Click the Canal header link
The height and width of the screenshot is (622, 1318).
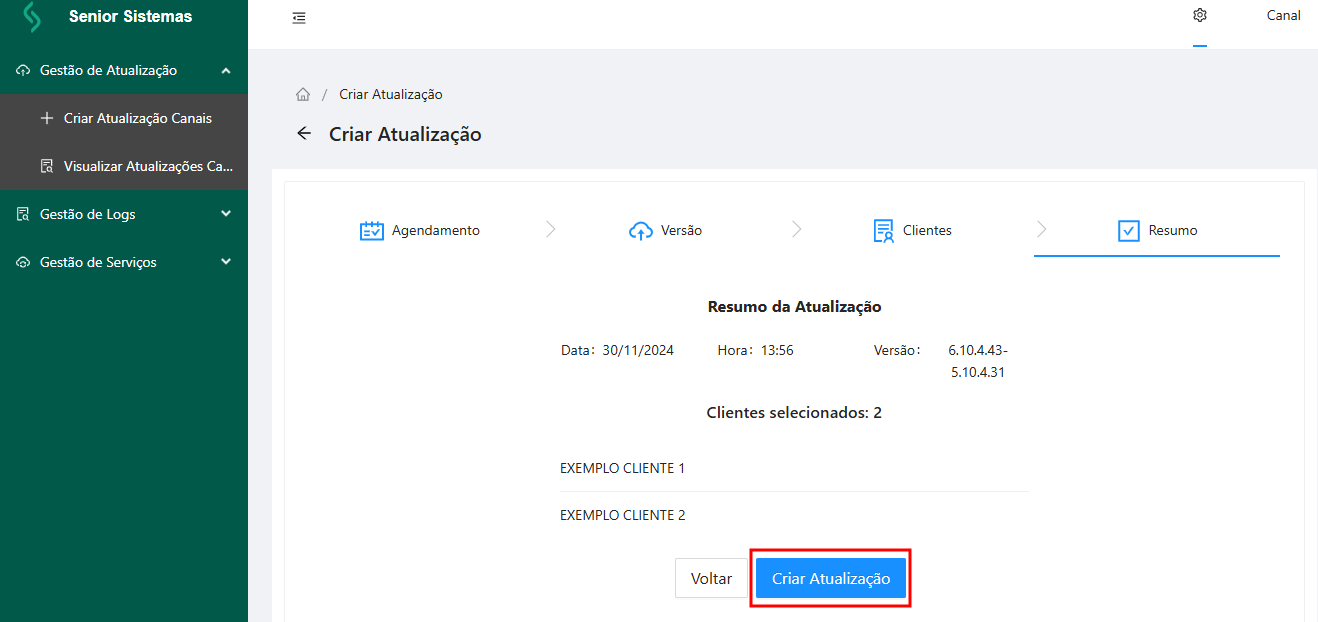click(x=1284, y=15)
